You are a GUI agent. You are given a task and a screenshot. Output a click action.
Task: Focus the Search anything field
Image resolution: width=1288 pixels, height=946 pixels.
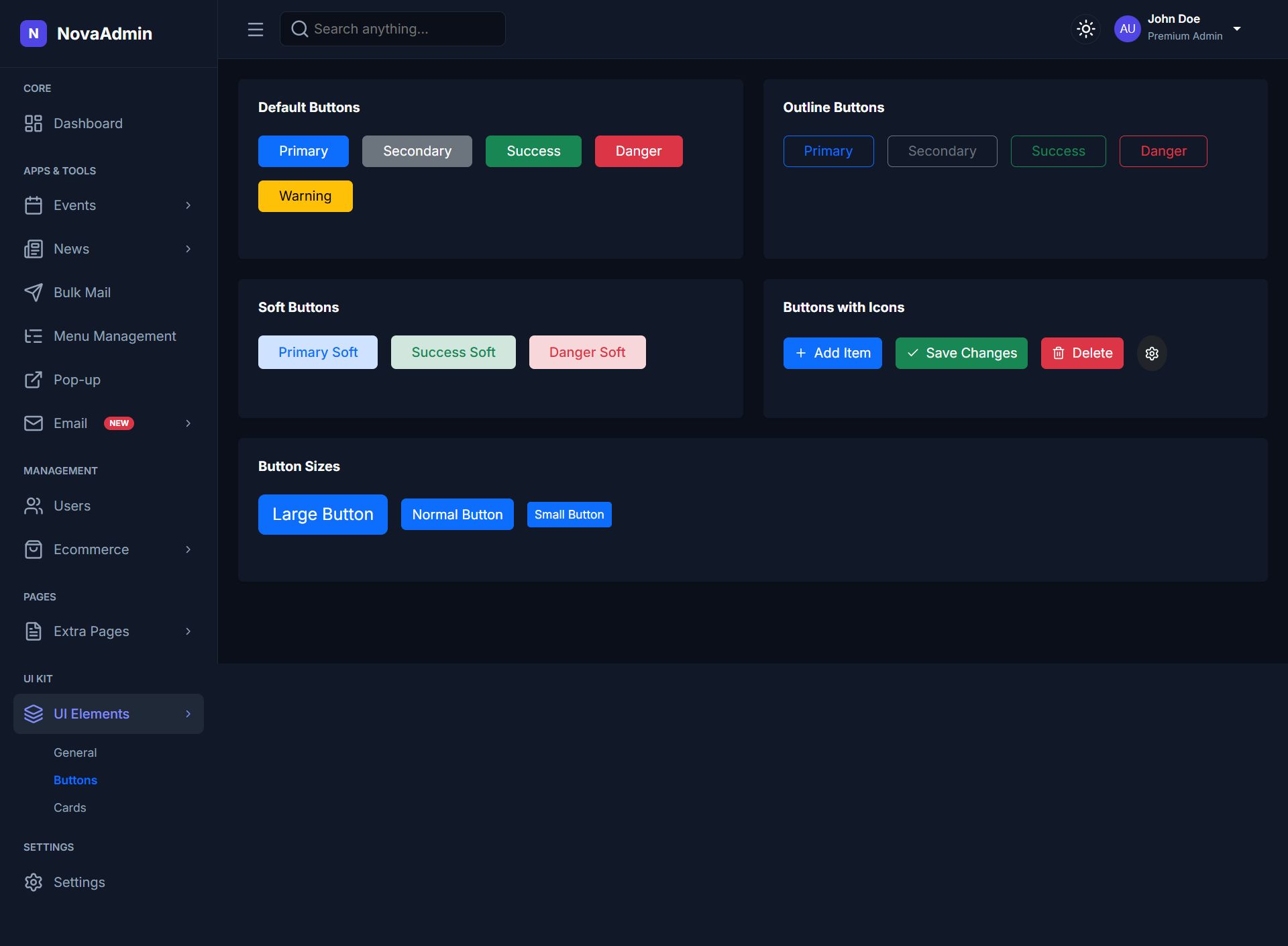(x=402, y=29)
